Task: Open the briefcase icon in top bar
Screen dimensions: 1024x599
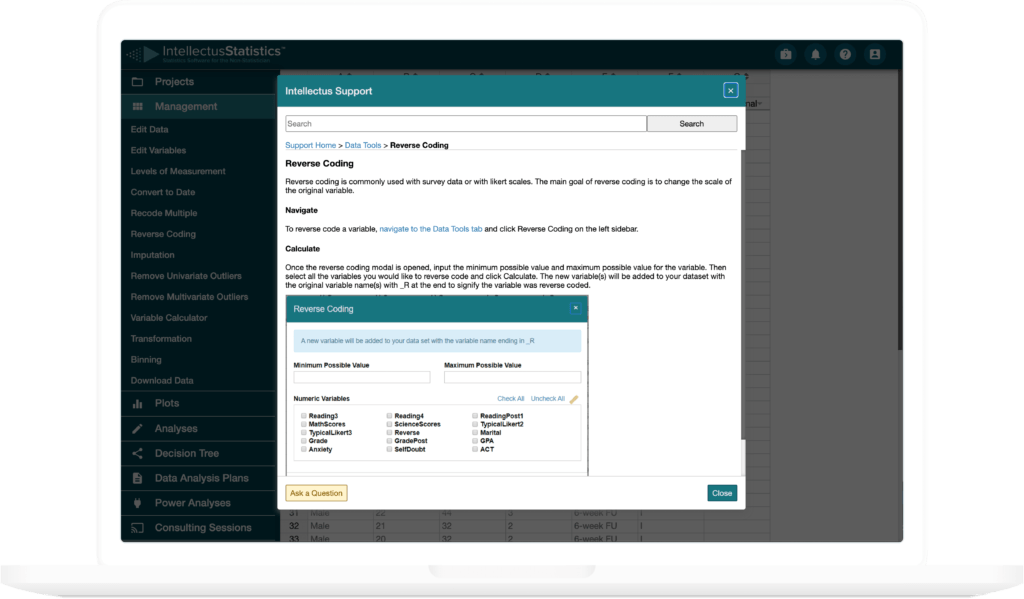Action: [786, 54]
